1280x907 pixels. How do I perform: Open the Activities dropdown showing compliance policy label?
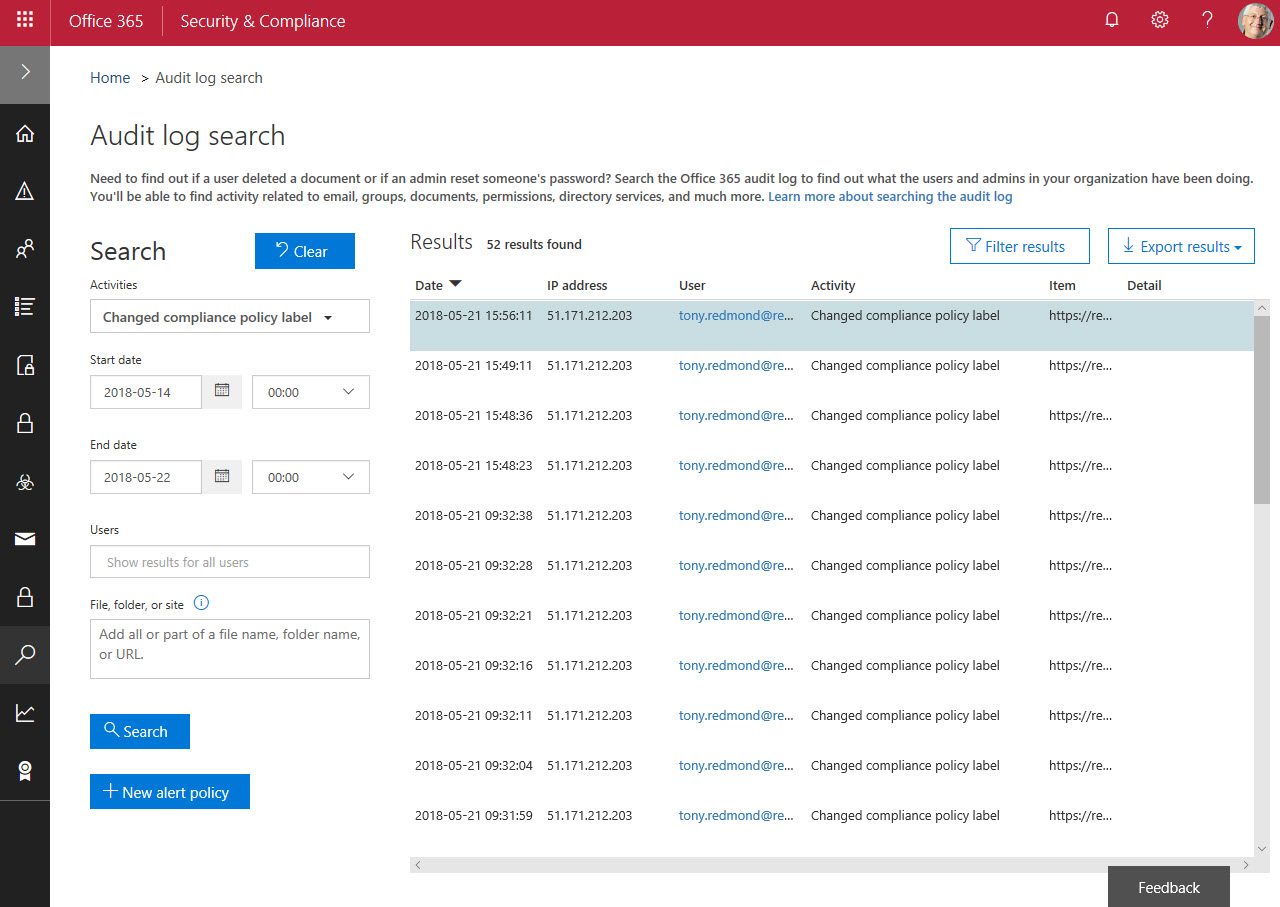[x=229, y=316]
